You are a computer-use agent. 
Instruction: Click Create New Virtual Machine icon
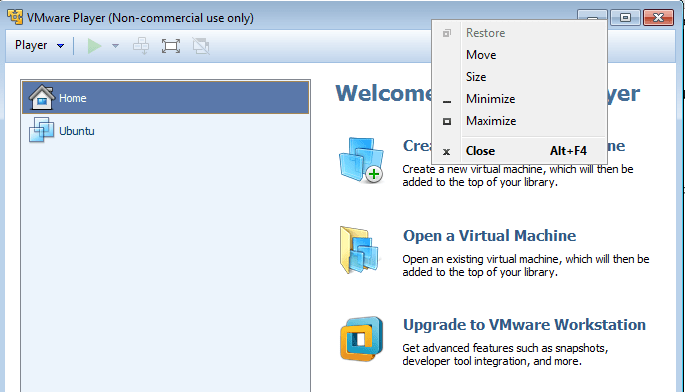361,160
